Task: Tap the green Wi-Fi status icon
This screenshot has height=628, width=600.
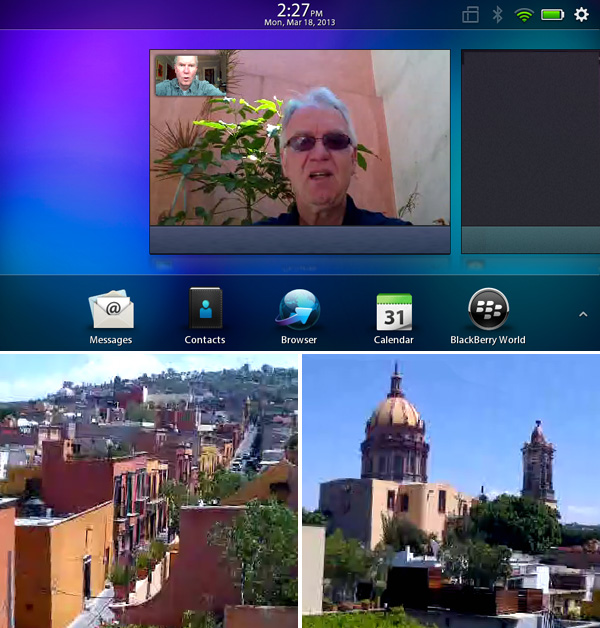Action: click(x=523, y=15)
